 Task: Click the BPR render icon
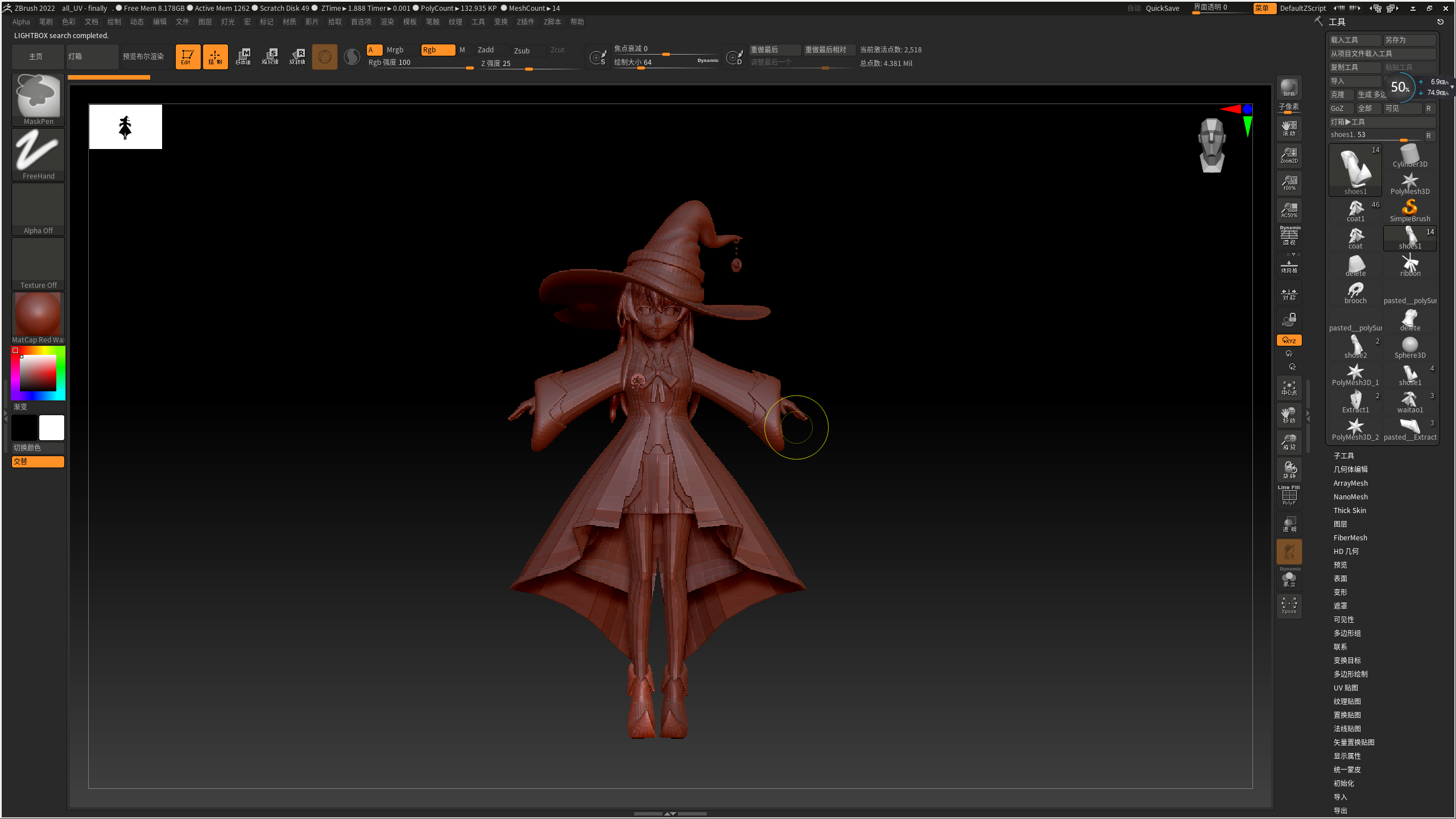point(1288,88)
